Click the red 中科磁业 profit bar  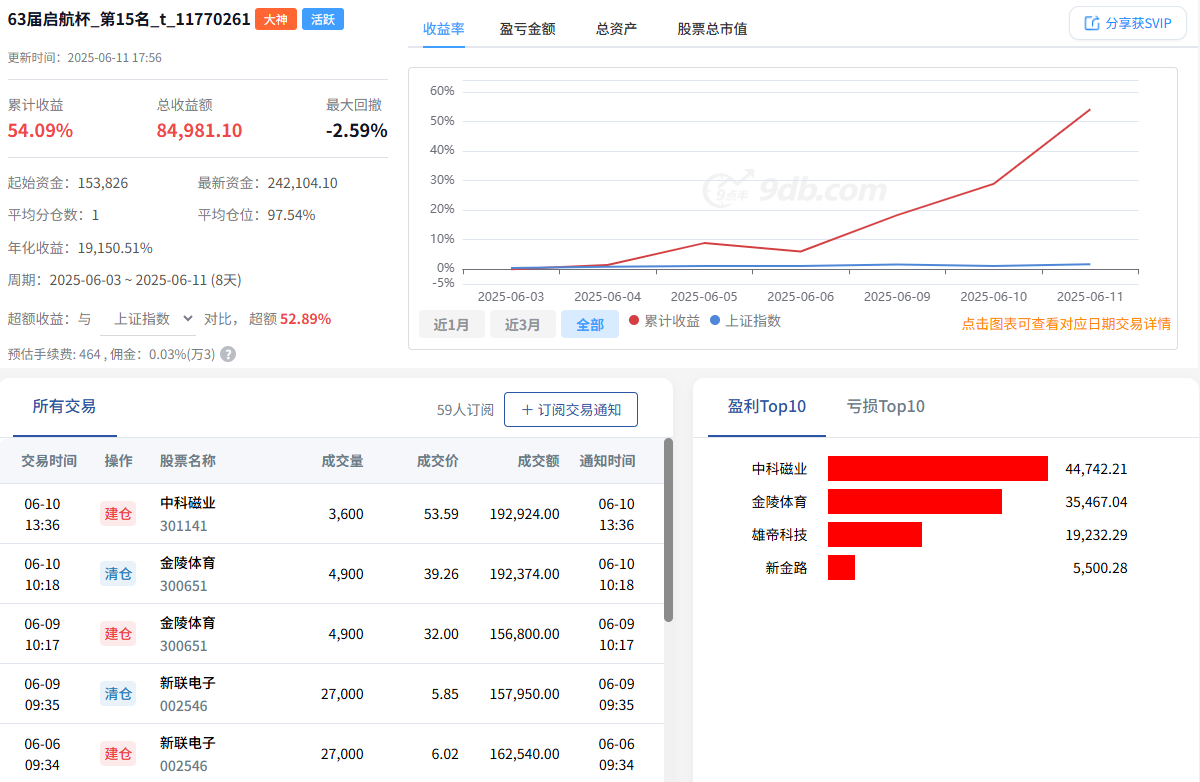tap(938, 469)
